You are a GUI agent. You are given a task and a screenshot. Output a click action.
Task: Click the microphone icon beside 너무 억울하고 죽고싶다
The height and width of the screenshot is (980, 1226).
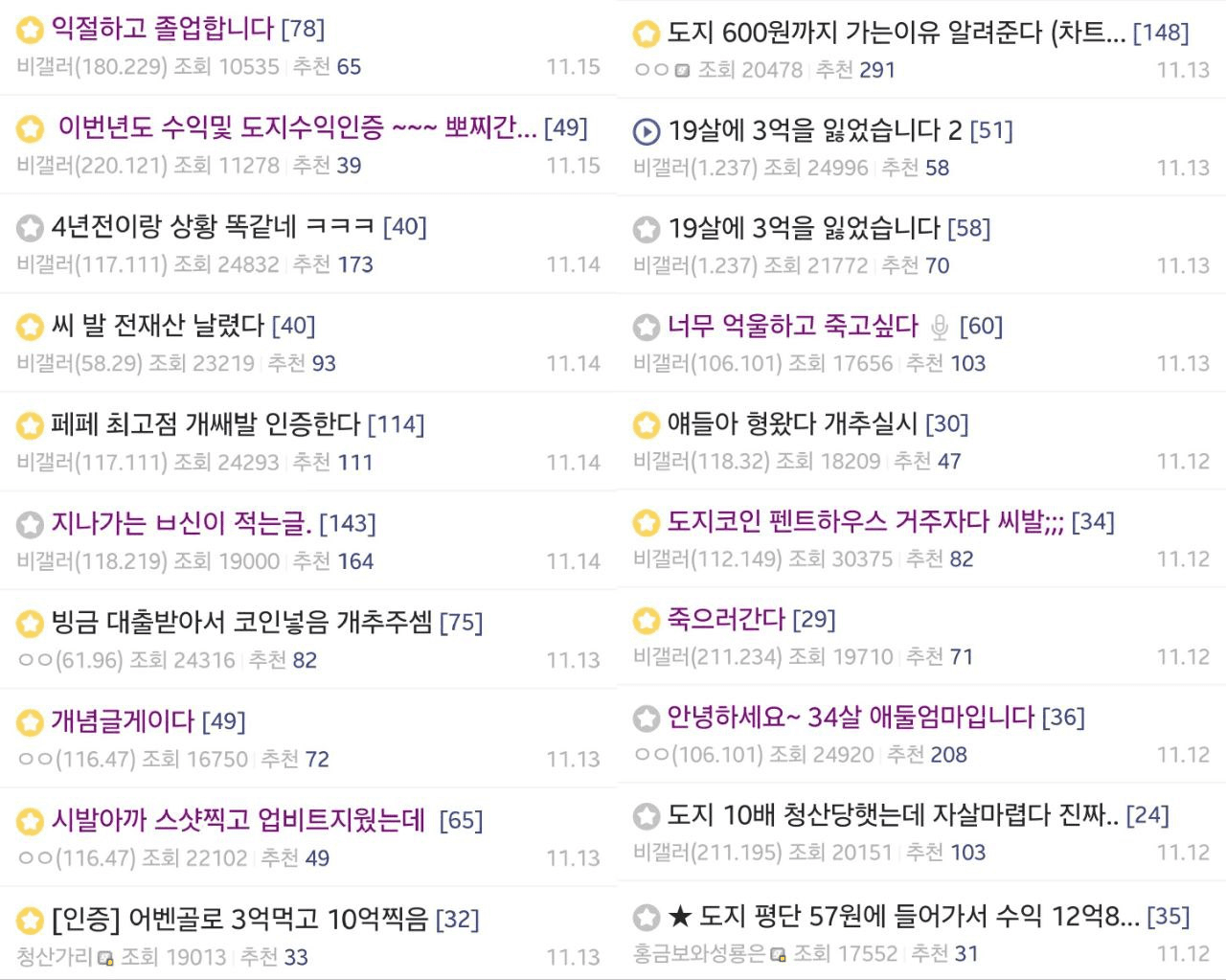(x=940, y=328)
